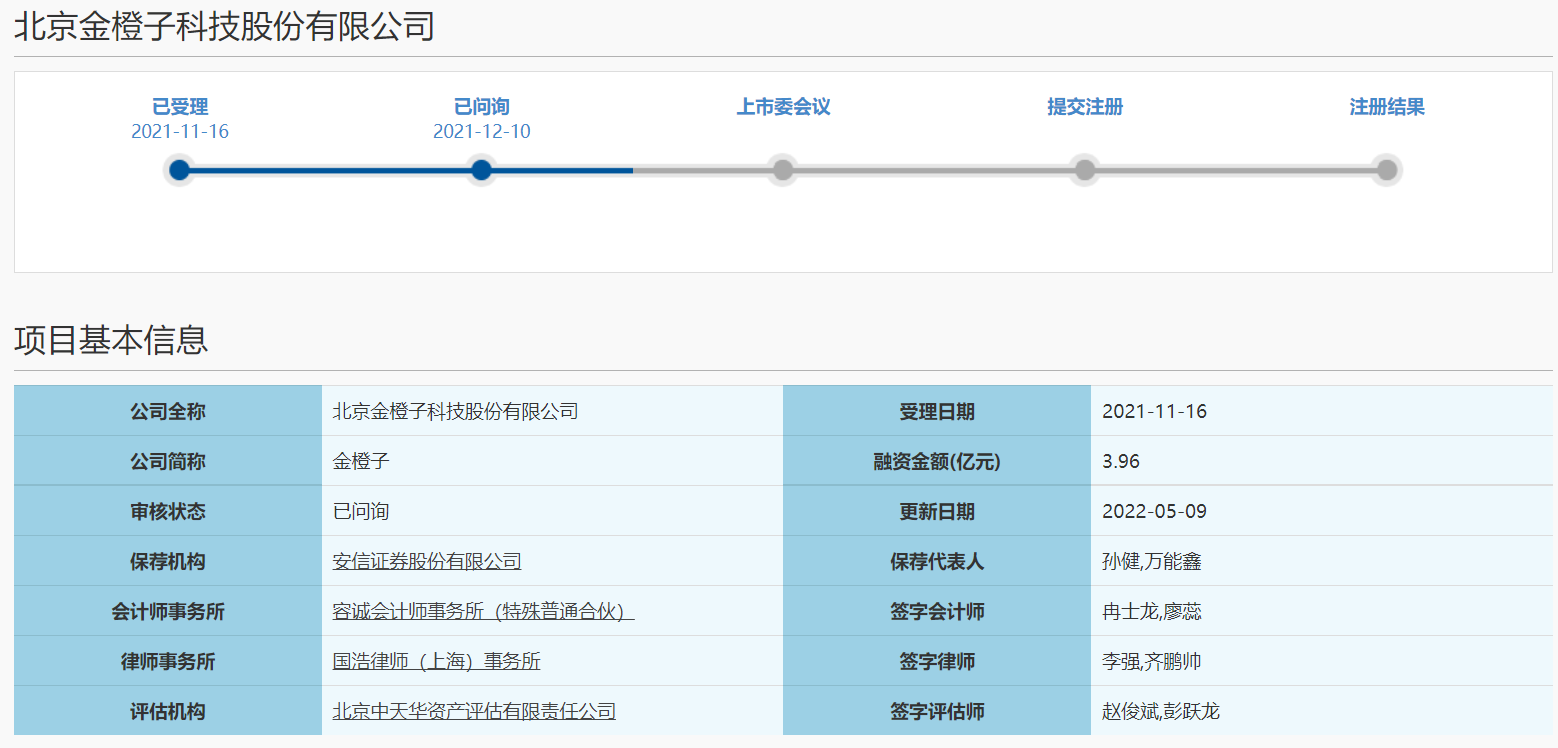This screenshot has width=1558, height=748.
Task: Select the 上市委会议 stage label
Action: pyautogui.click(x=783, y=107)
